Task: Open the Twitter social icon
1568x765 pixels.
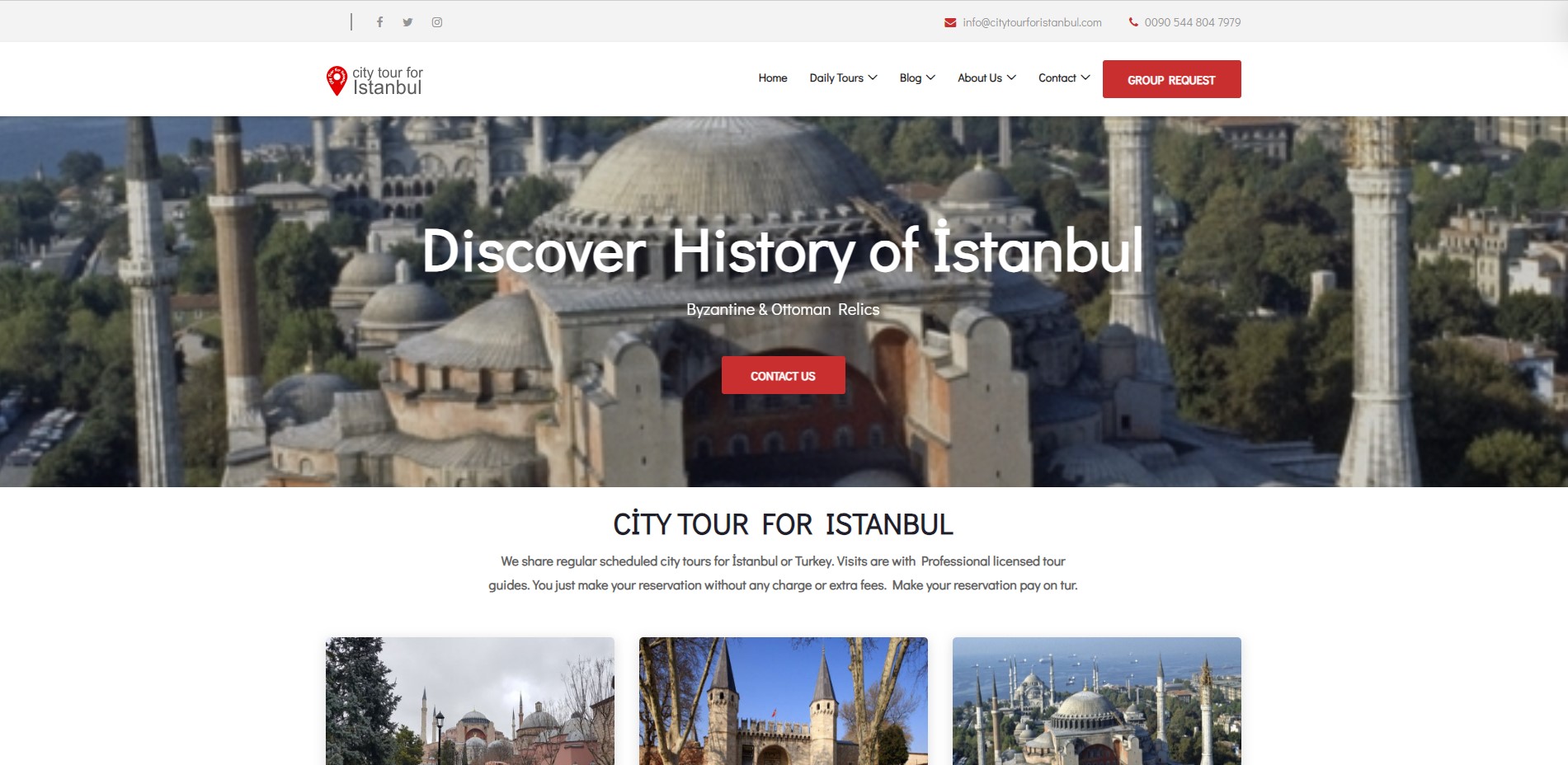Action: [x=407, y=22]
